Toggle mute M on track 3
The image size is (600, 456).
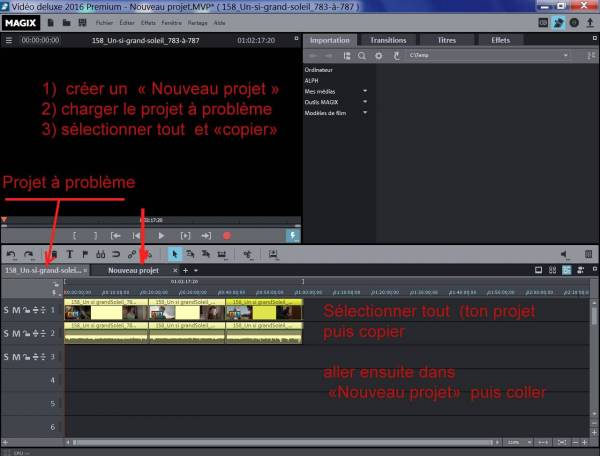(x=18, y=357)
